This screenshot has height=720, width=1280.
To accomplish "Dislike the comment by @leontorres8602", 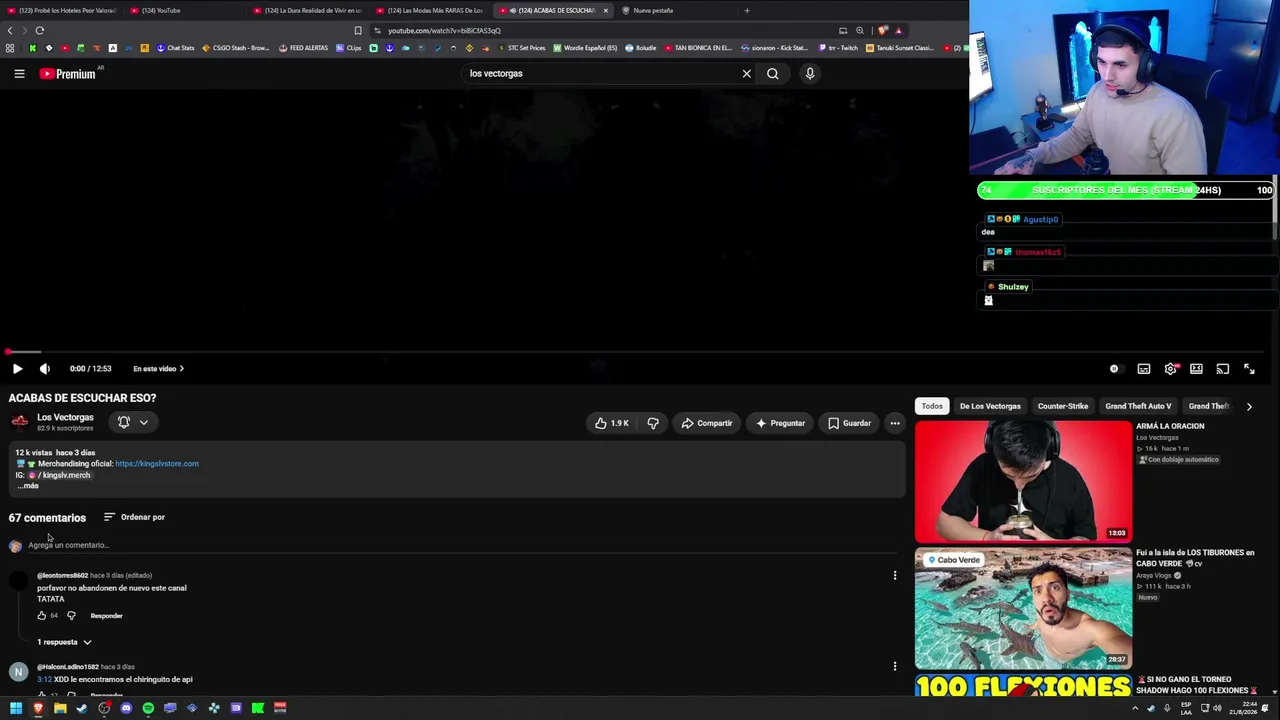I will point(71,616).
